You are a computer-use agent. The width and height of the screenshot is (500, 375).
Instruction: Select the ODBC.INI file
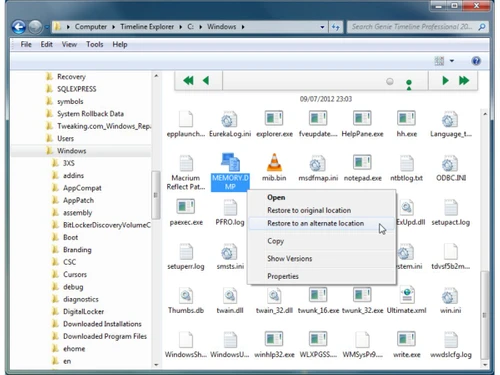451,168
